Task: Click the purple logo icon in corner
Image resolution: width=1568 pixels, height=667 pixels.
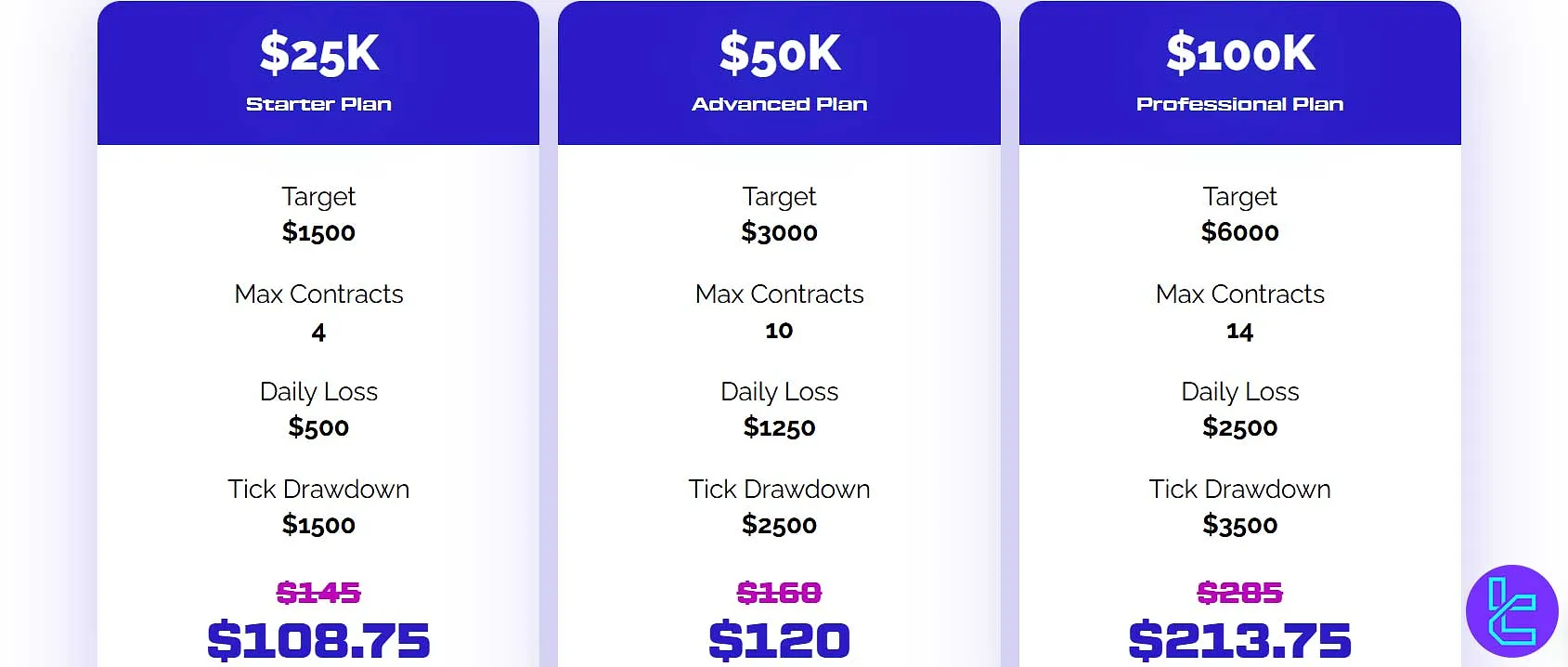Action: [1511, 611]
